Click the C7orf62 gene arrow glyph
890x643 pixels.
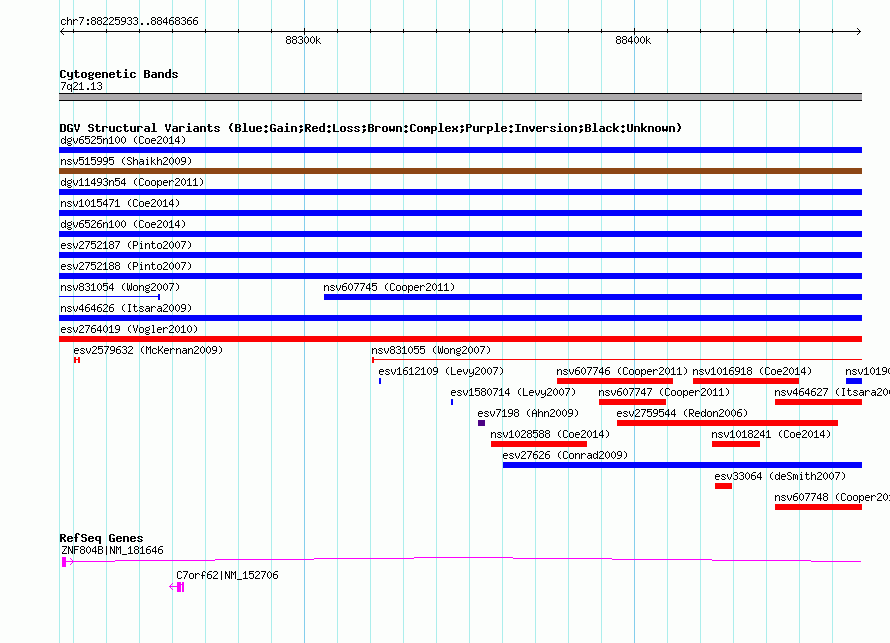click(x=177, y=587)
